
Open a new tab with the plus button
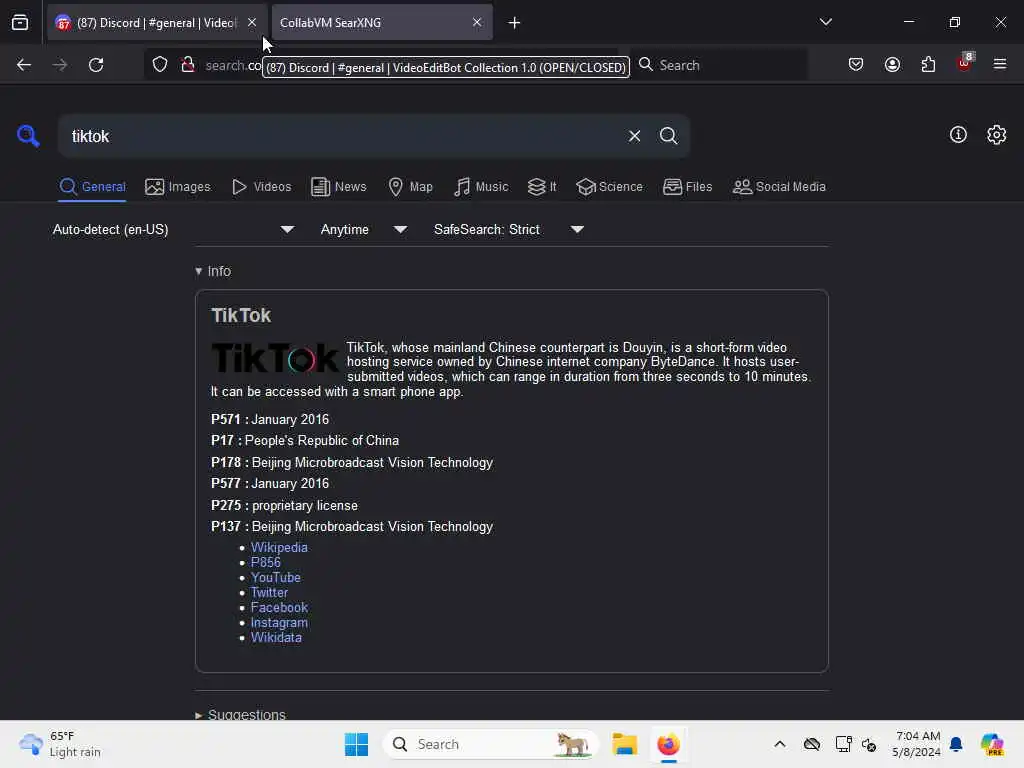coord(515,23)
